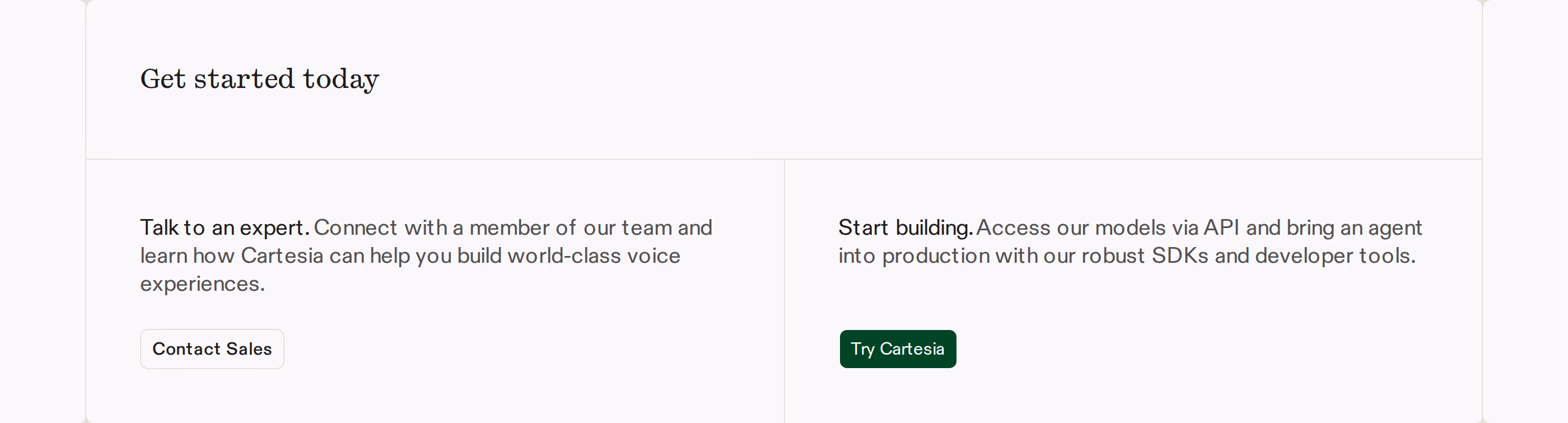Click the word 'SDKs' in the right paragraph
Image resolution: width=1568 pixels, height=423 pixels.
(1180, 255)
